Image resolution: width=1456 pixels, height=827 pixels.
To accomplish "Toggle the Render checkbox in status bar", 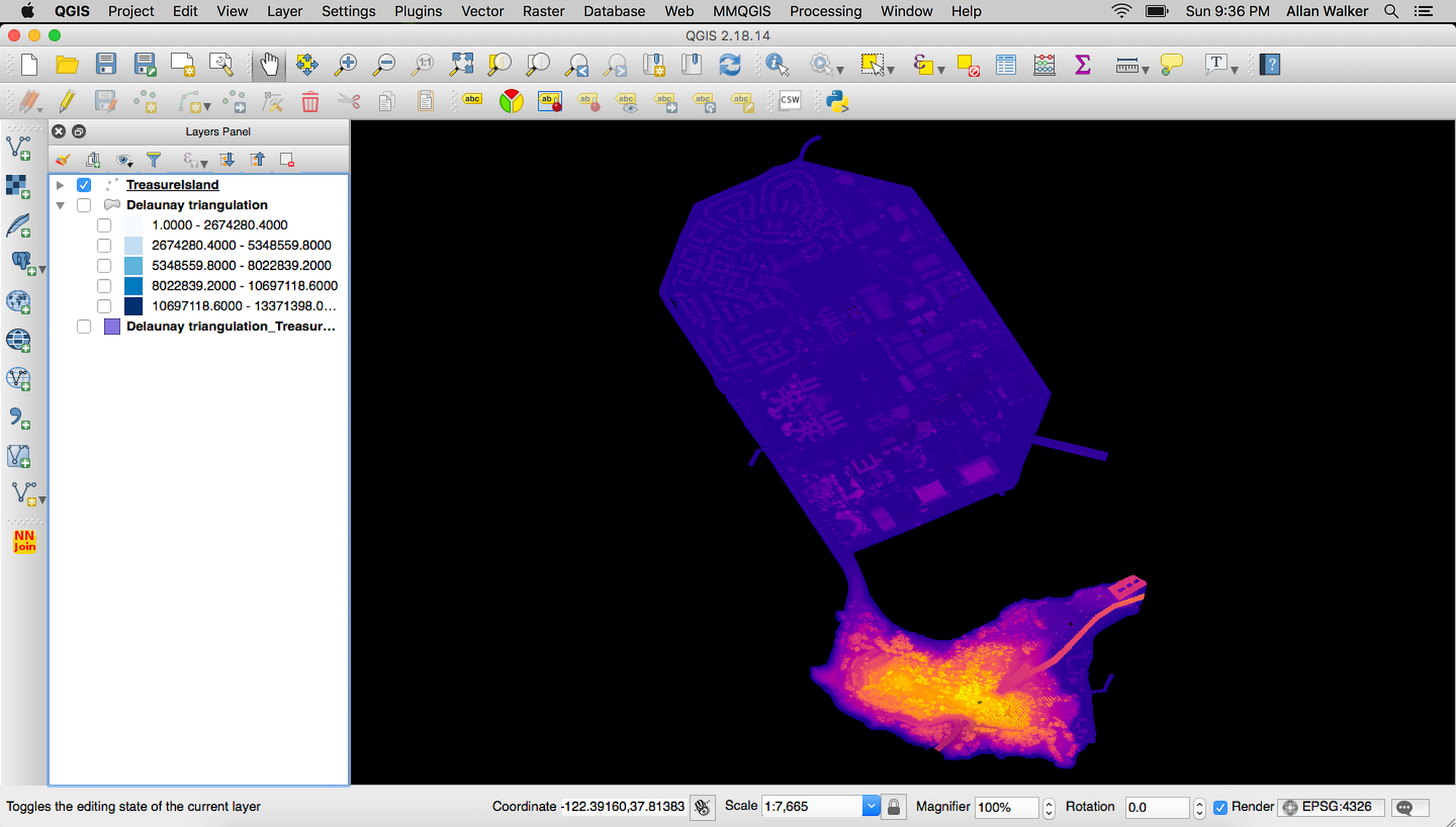I will pyautogui.click(x=1220, y=807).
